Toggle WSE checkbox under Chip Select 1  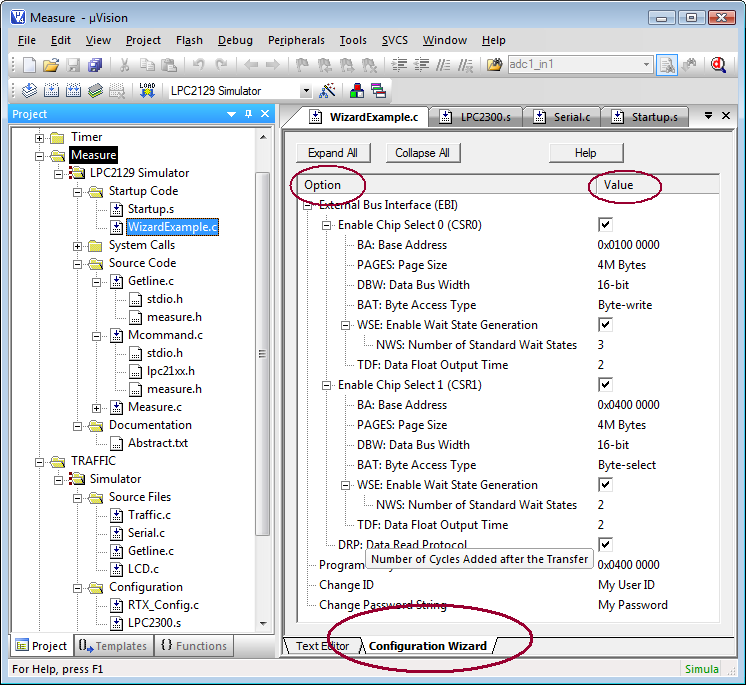click(605, 484)
